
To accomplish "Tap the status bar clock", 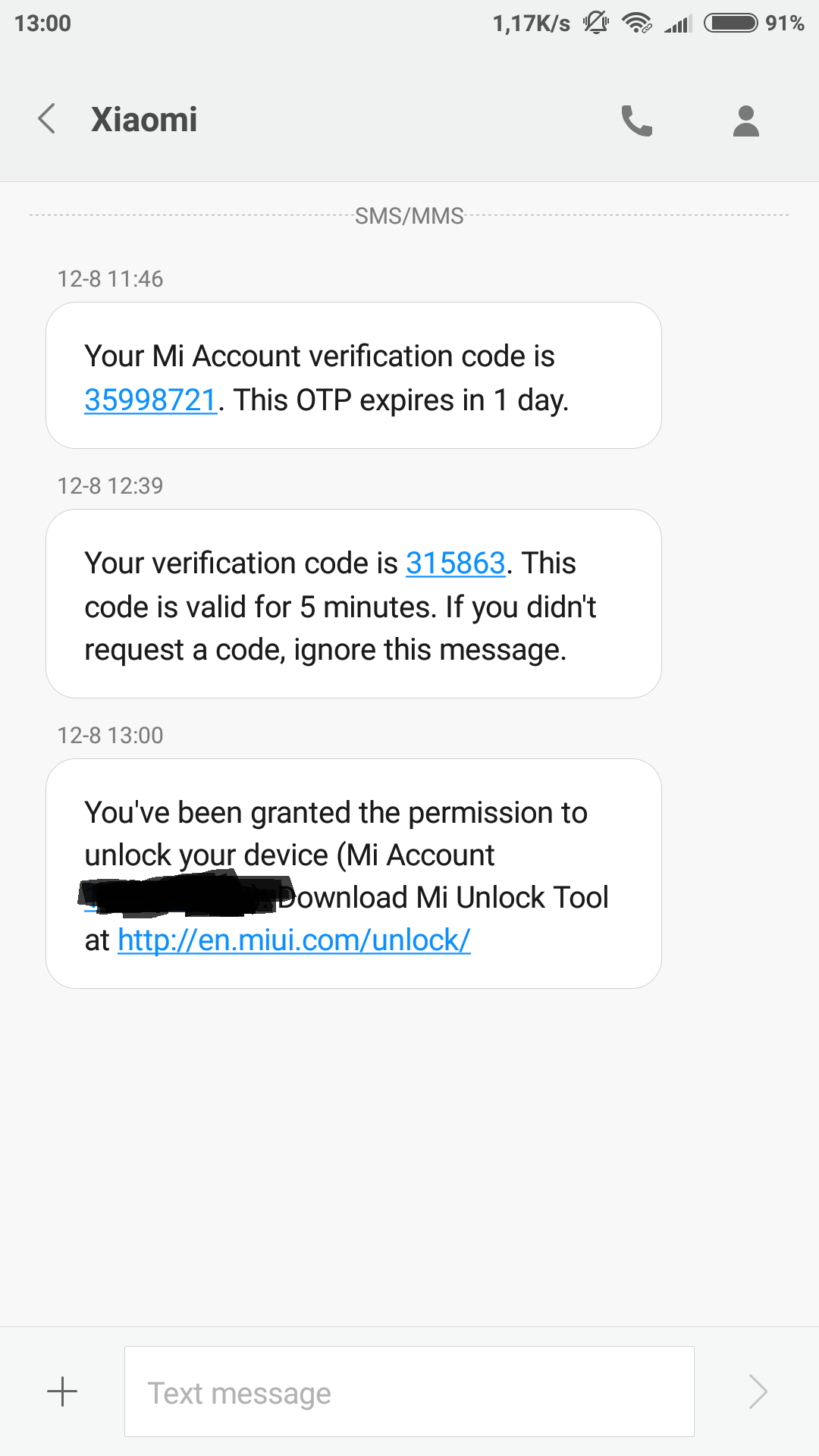I will click(42, 24).
